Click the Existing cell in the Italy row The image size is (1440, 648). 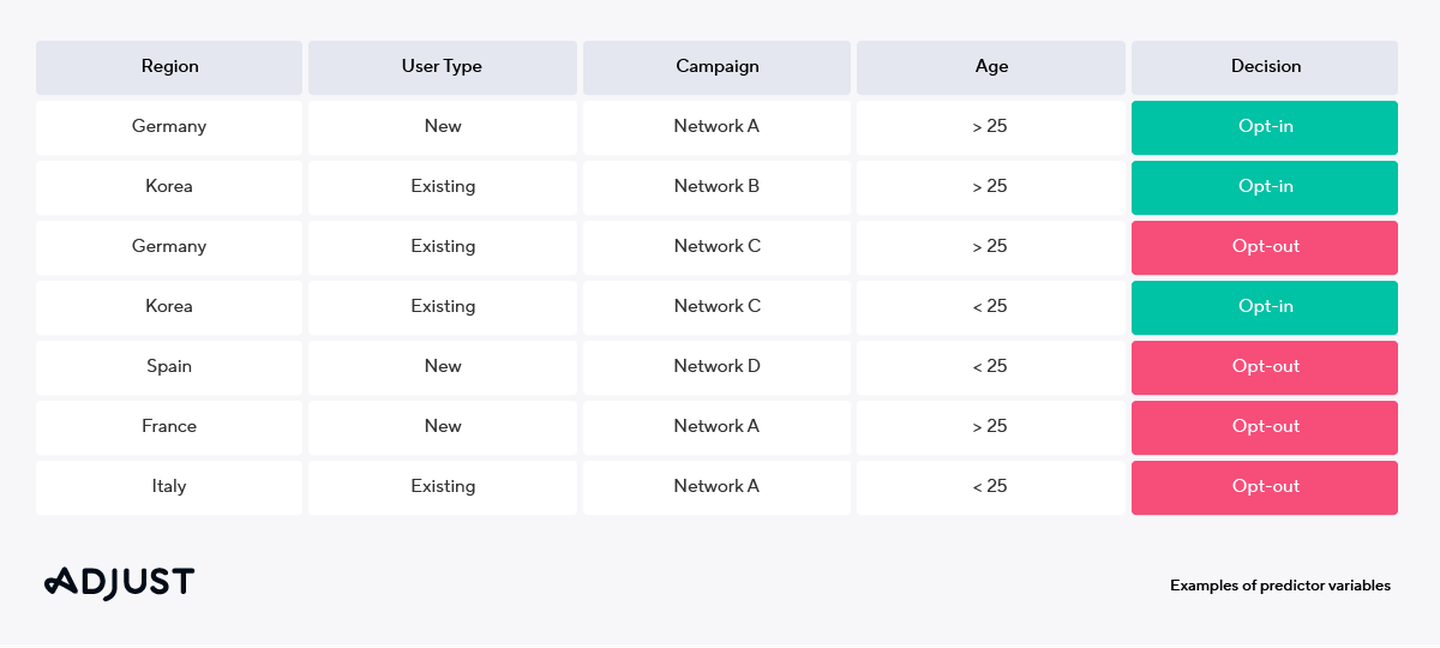coord(442,487)
